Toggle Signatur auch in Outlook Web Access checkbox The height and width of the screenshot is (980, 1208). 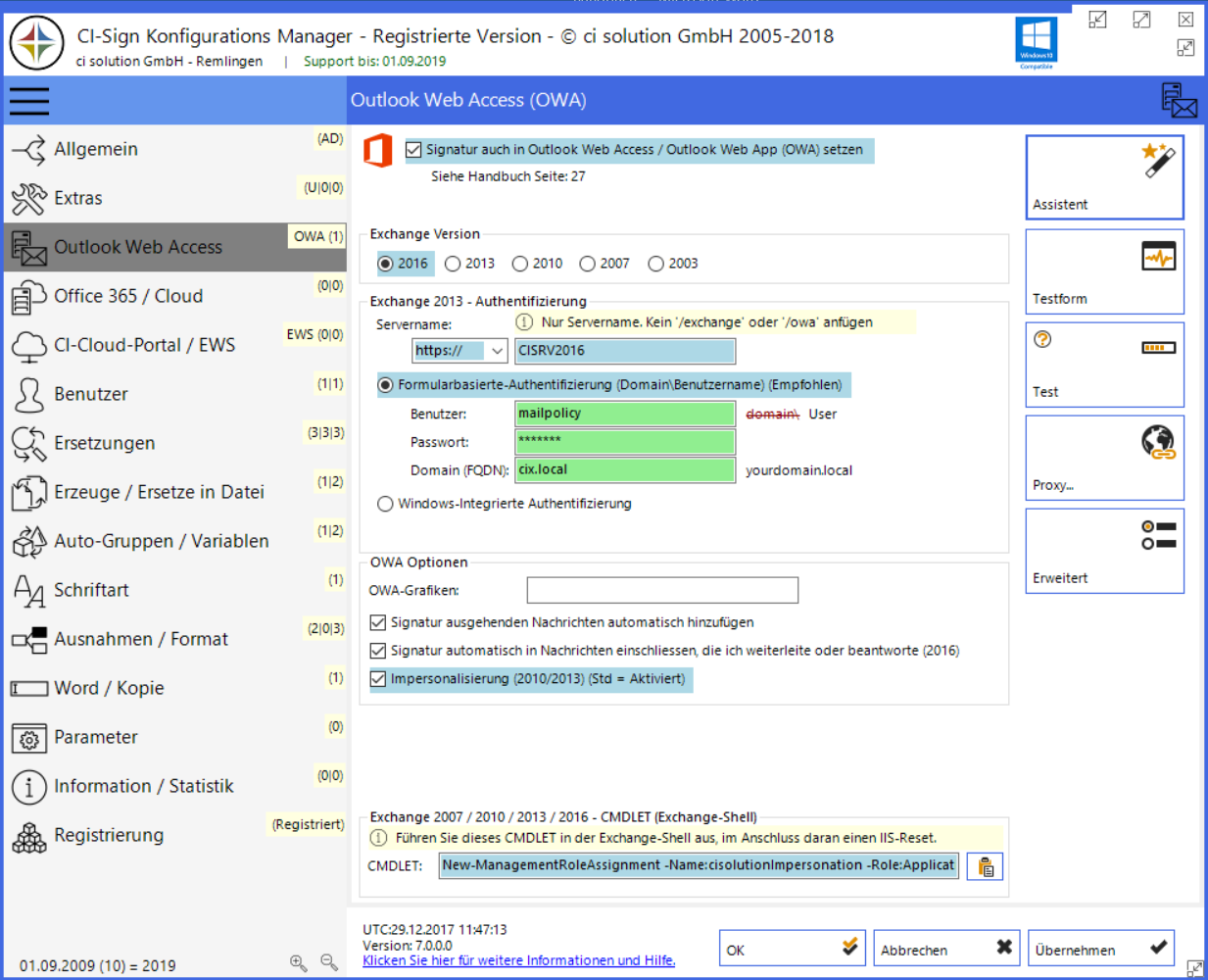coord(413,150)
